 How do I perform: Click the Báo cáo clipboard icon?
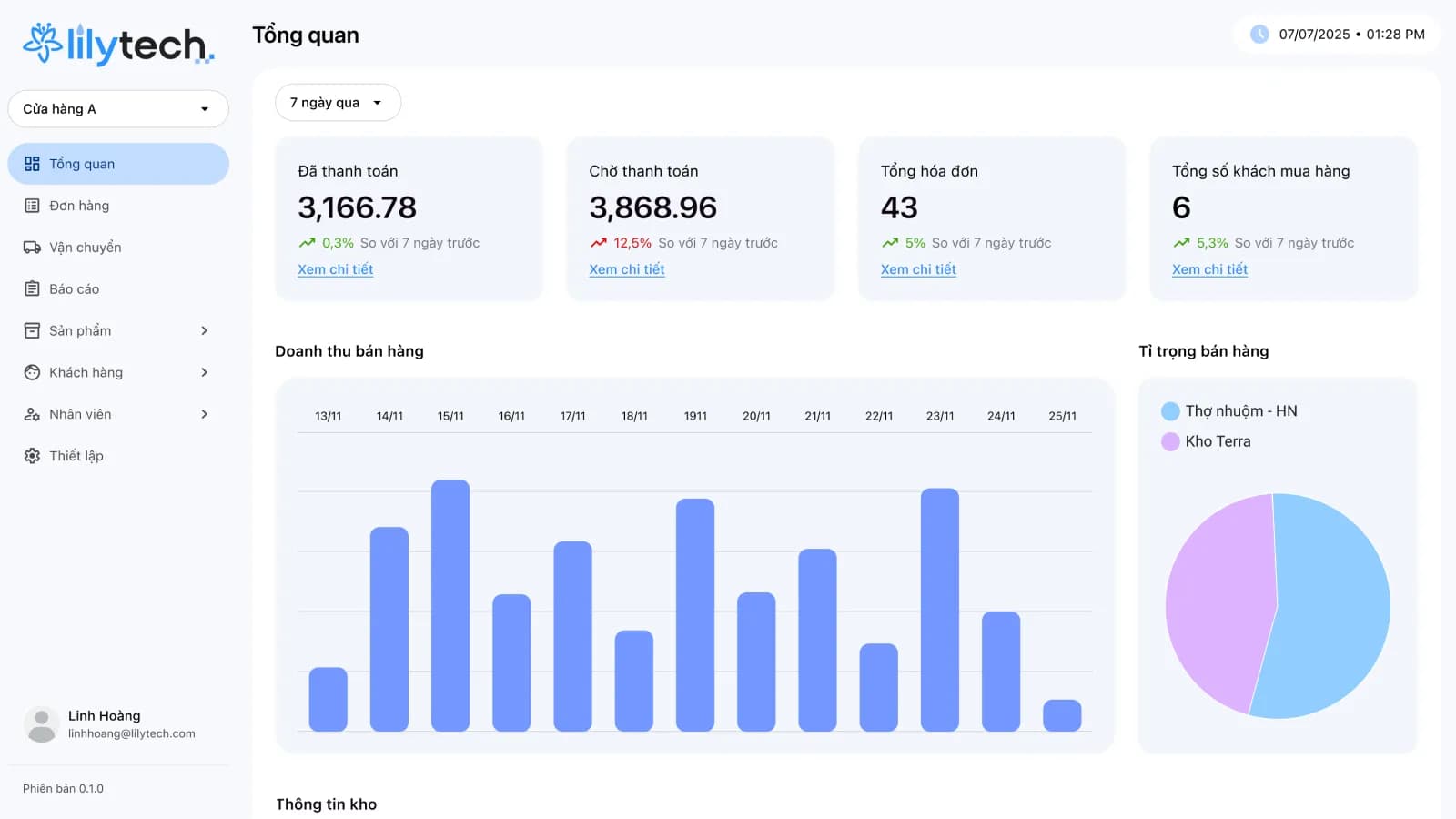click(x=32, y=288)
